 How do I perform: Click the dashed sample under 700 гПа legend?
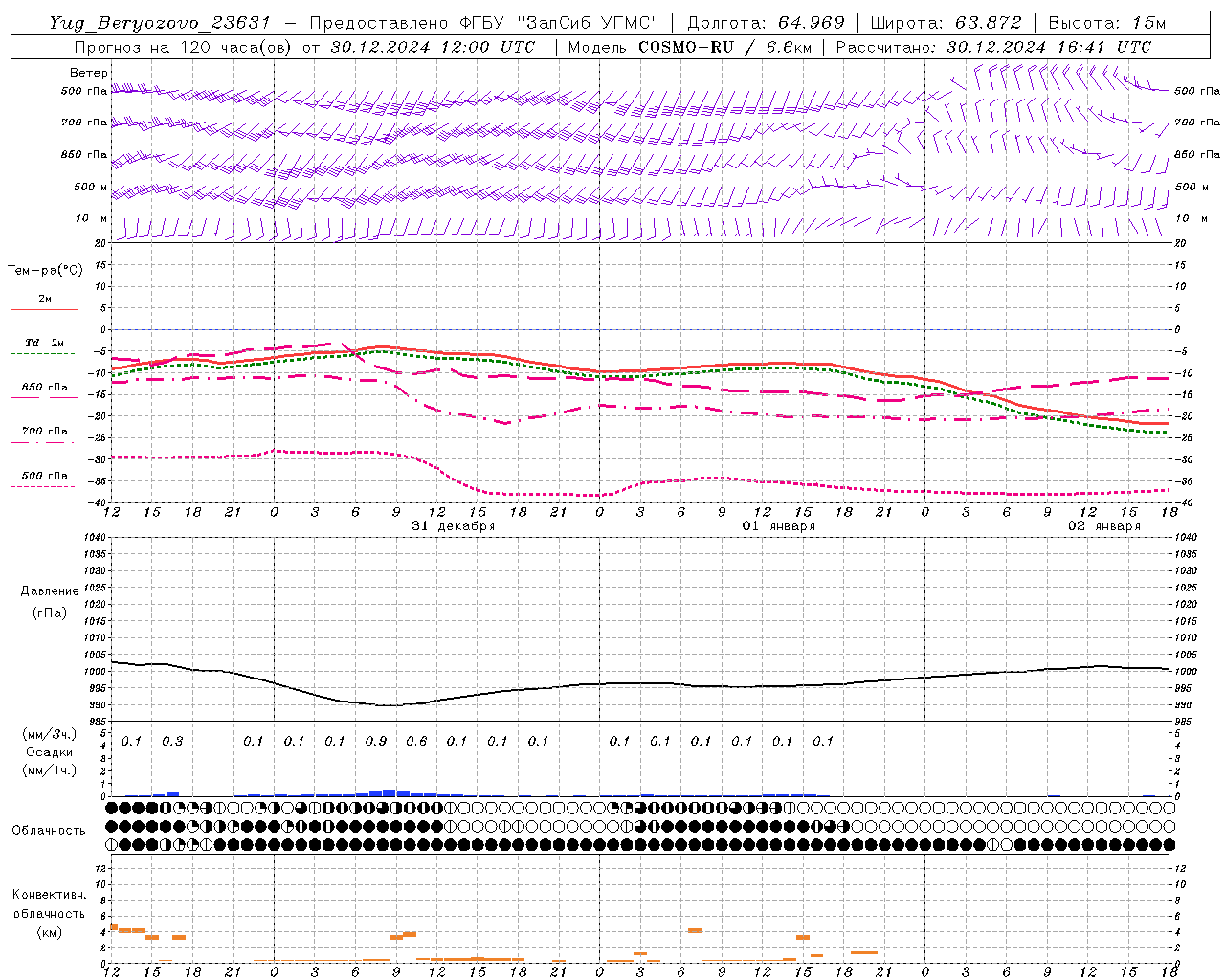click(42, 442)
